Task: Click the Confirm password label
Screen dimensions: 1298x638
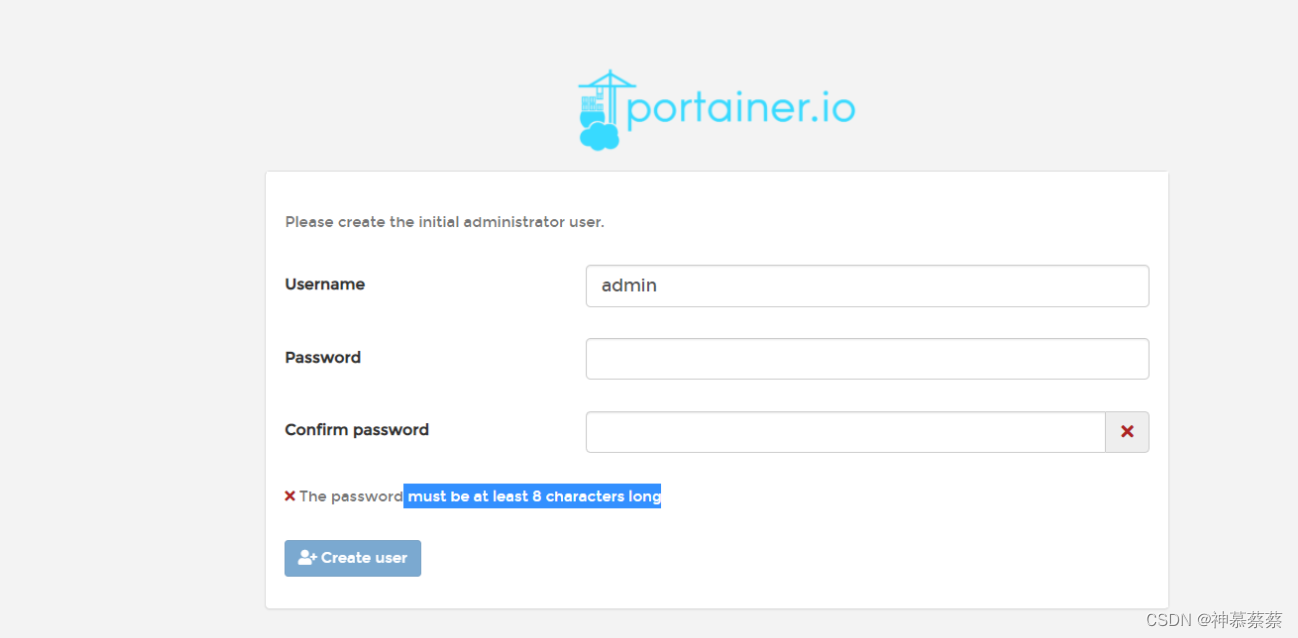Action: click(x=356, y=430)
